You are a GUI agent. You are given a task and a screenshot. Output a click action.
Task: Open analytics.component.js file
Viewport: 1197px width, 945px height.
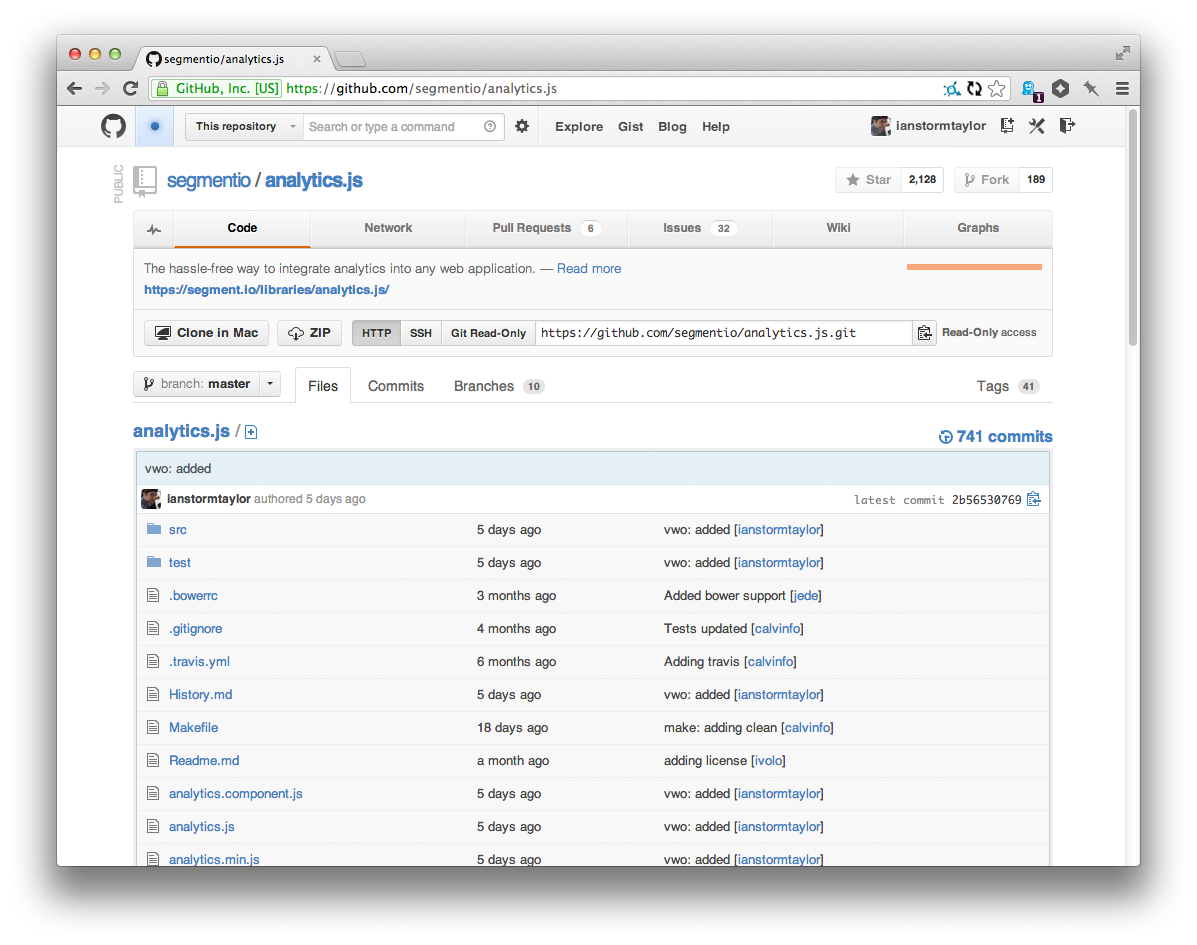[x=236, y=794]
